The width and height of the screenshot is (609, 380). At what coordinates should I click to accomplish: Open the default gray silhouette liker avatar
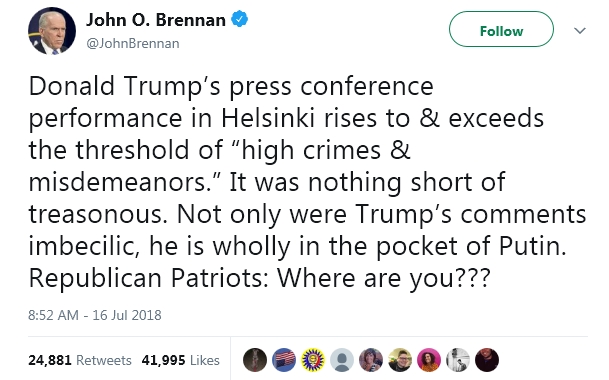click(342, 360)
